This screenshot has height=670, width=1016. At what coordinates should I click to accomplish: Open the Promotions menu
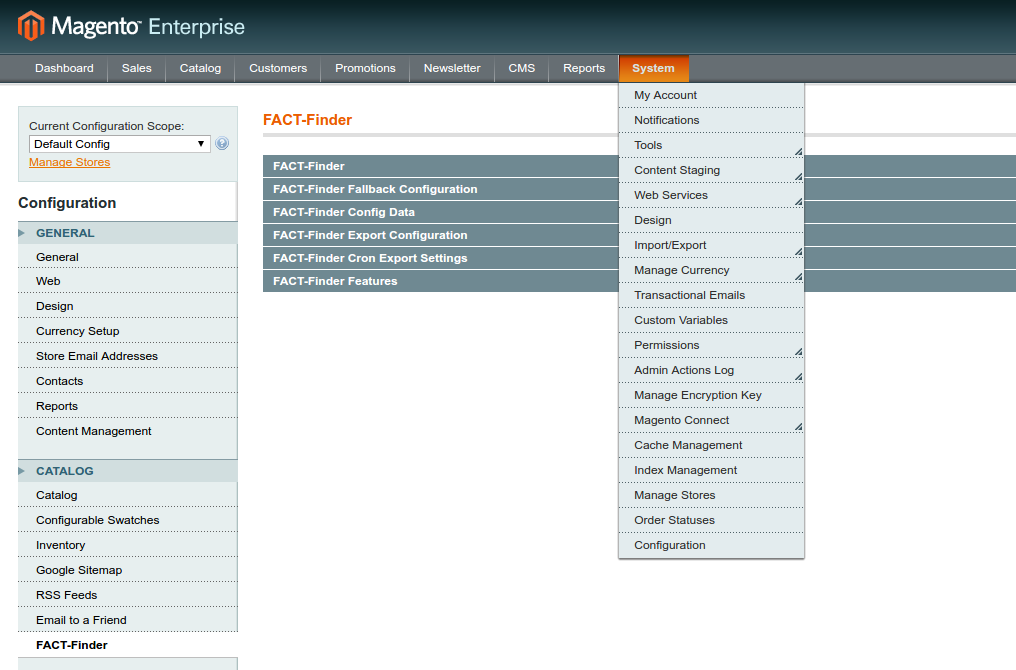(365, 68)
